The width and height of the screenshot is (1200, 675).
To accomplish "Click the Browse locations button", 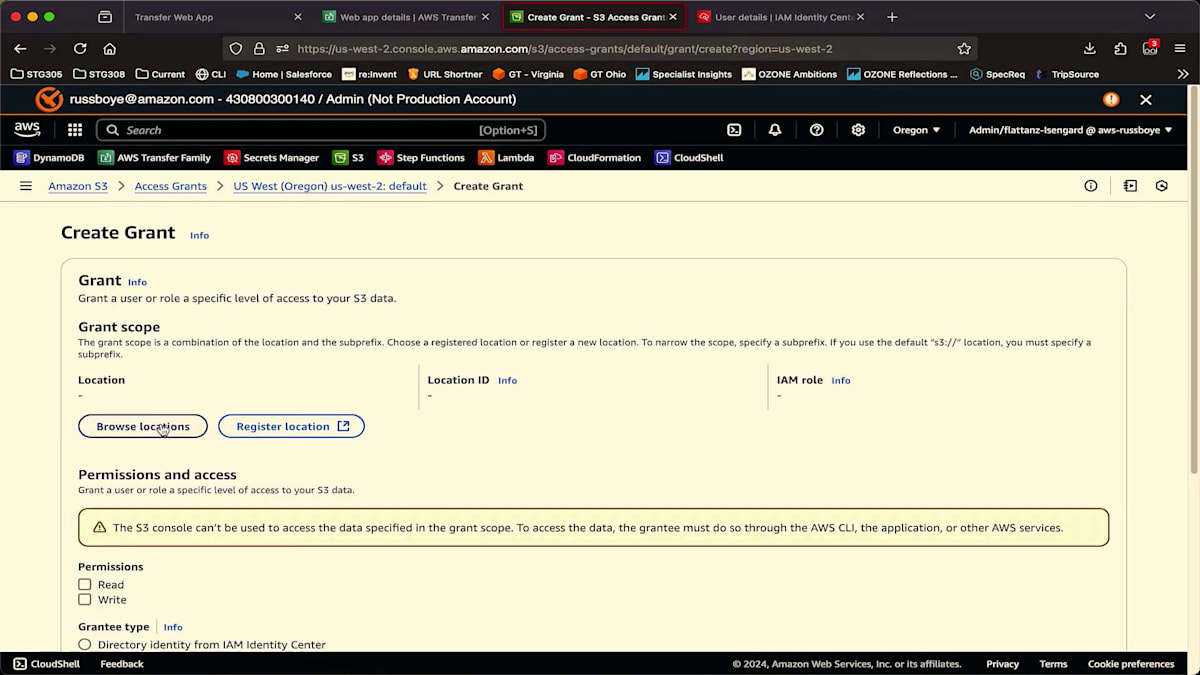I will tap(143, 426).
